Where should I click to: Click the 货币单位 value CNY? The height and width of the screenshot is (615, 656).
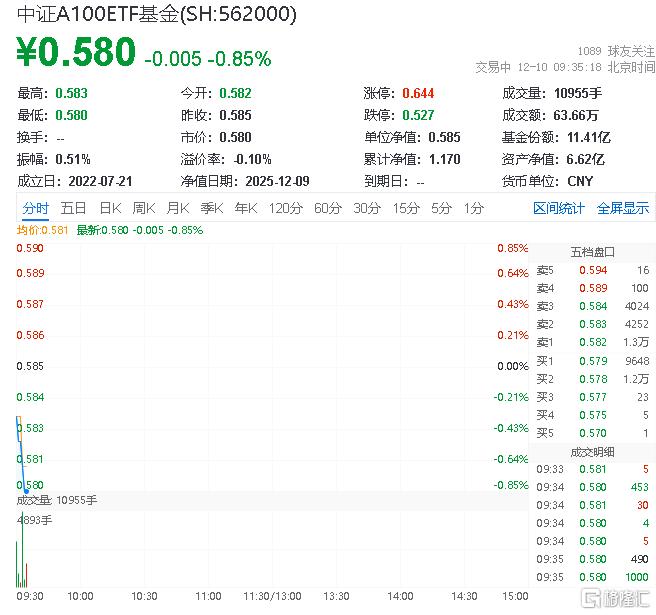click(x=580, y=181)
